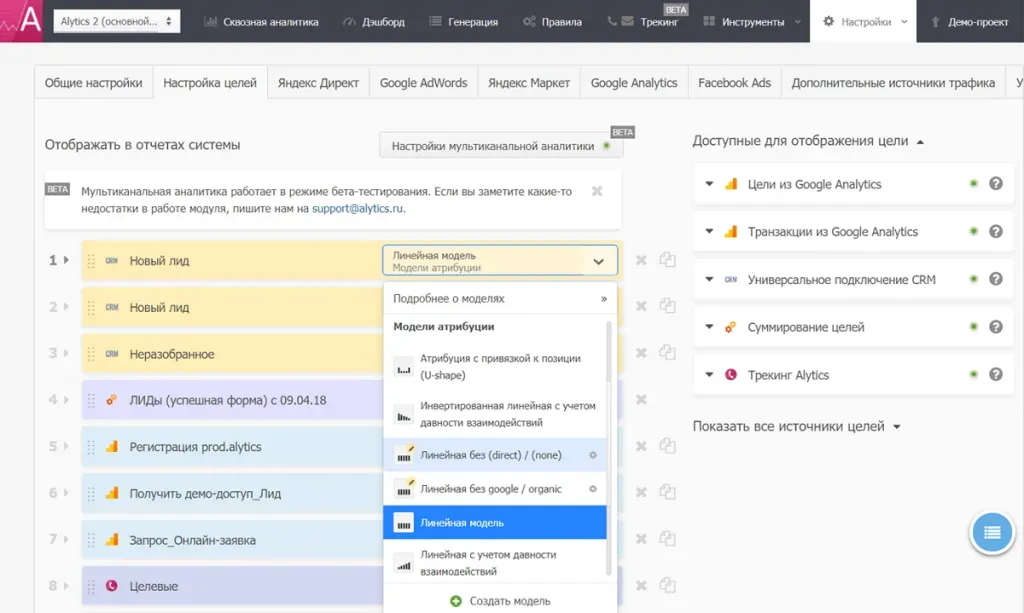
Task: Click Analytics icon on Регистрация prod.alytics
Action: tap(112, 447)
